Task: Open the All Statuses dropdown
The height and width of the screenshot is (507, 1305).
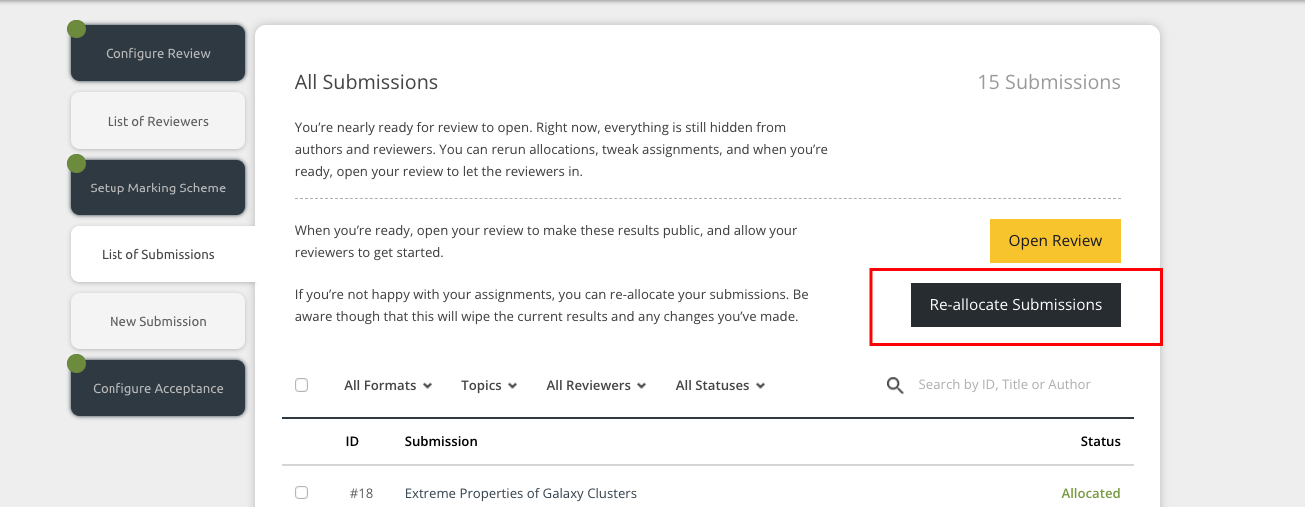Action: click(x=719, y=385)
